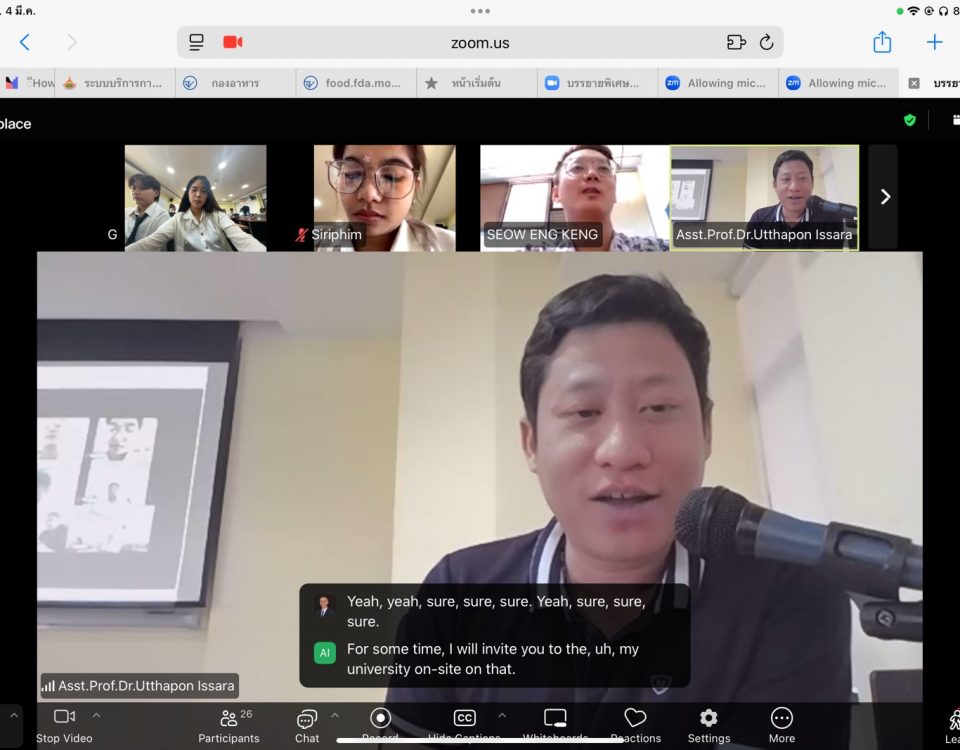This screenshot has width=960, height=750.
Task: Click the green encryption shield icon
Action: [x=909, y=120]
